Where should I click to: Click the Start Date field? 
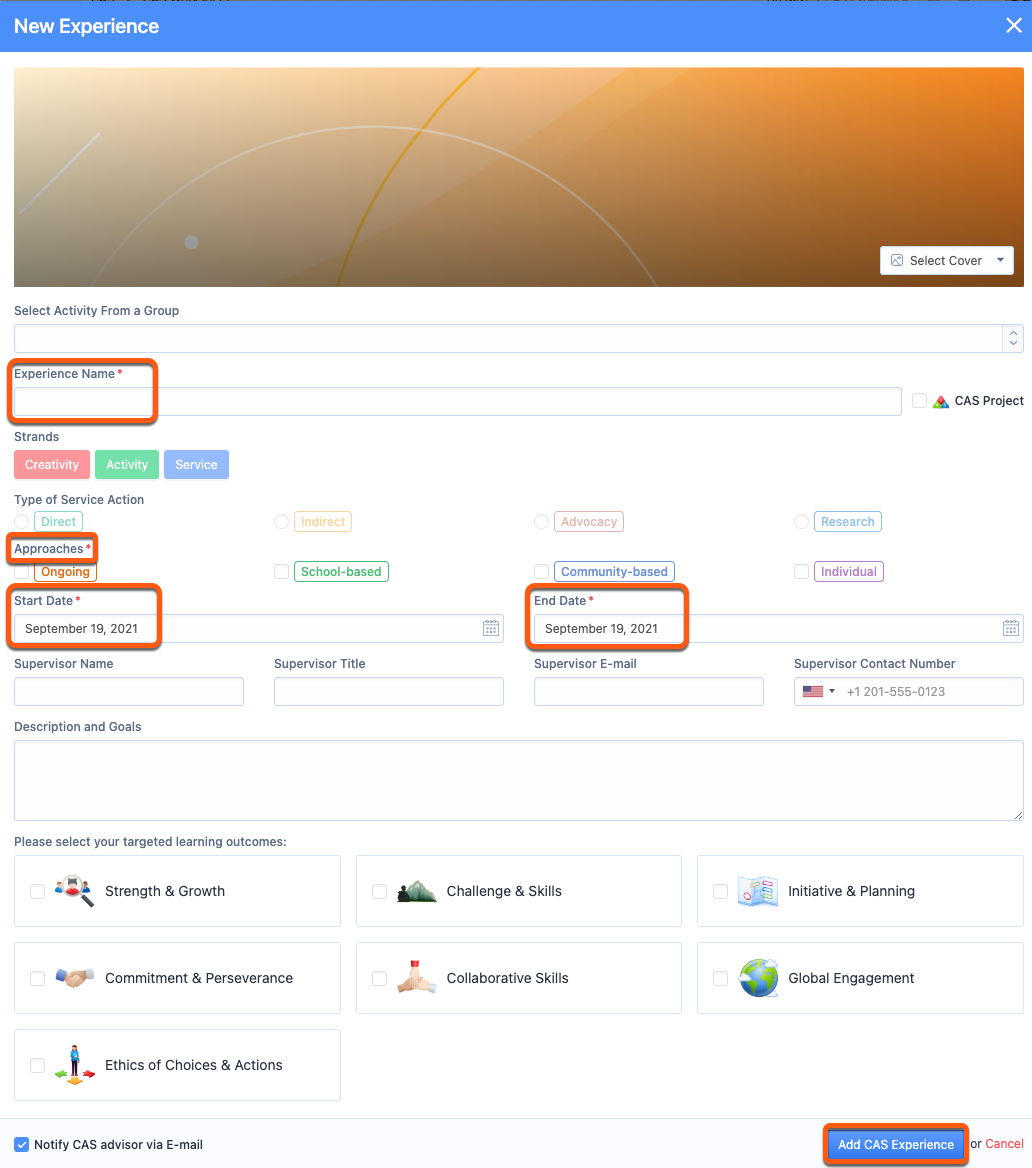(259, 629)
